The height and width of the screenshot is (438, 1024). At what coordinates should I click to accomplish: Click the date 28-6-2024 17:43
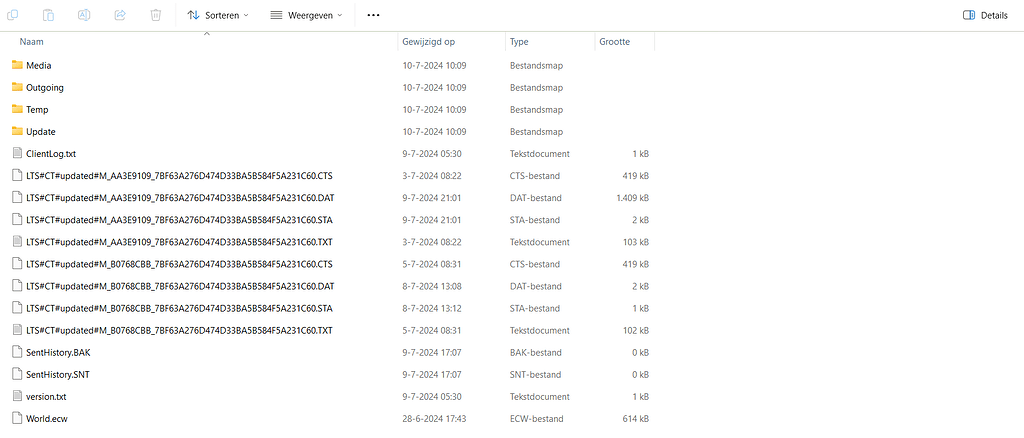tap(434, 418)
